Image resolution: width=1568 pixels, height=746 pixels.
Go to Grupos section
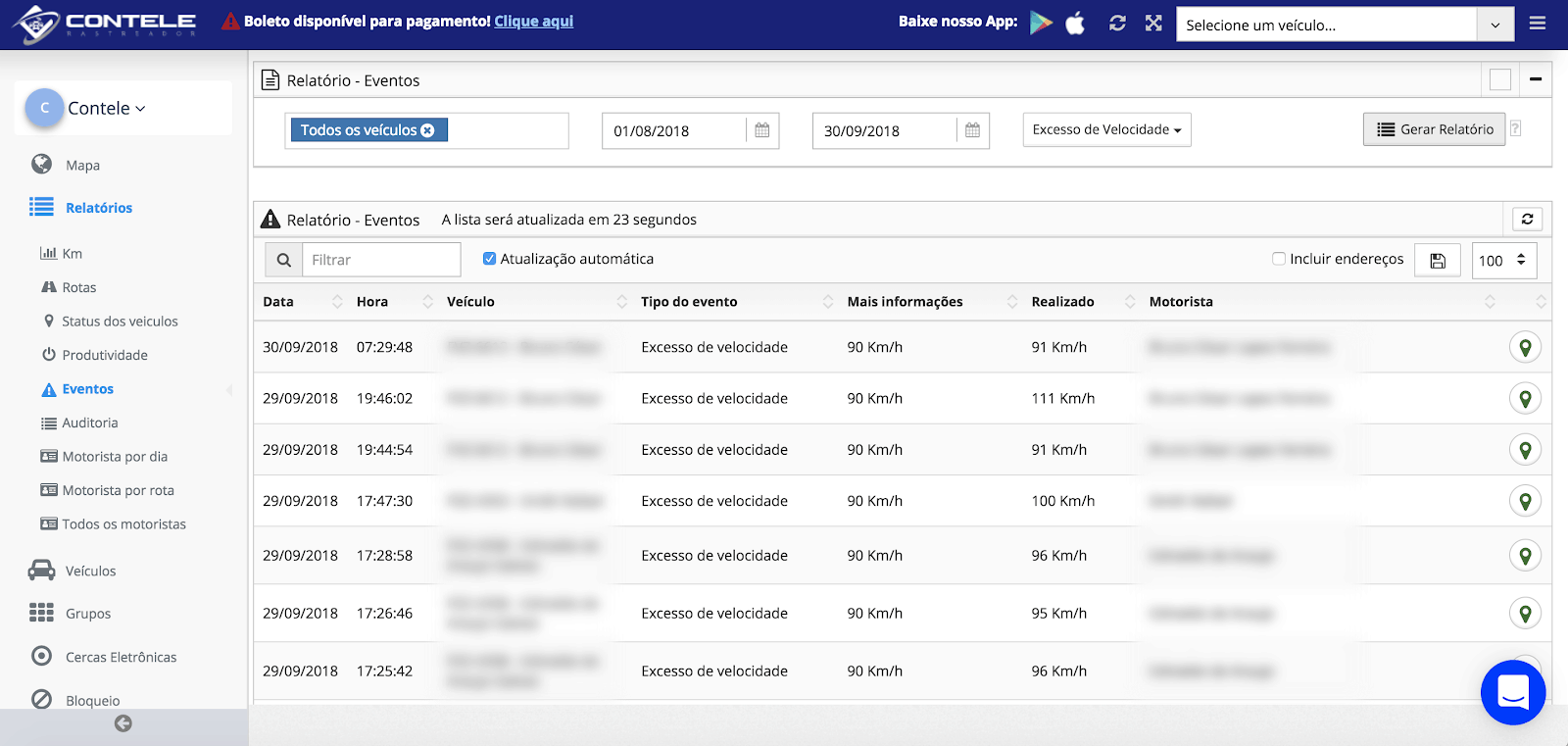(88, 614)
